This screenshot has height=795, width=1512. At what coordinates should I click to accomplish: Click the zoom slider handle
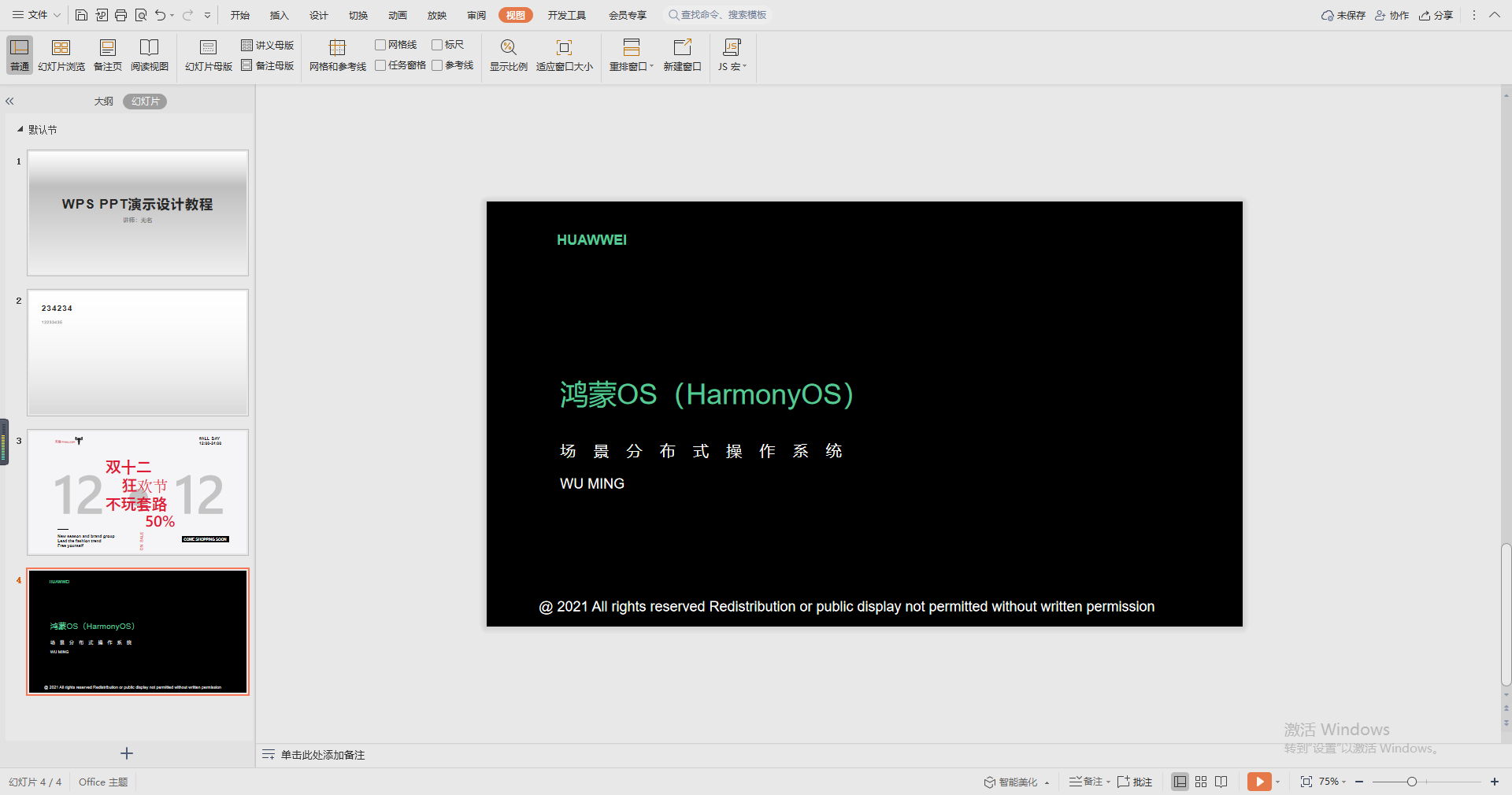point(1412,782)
